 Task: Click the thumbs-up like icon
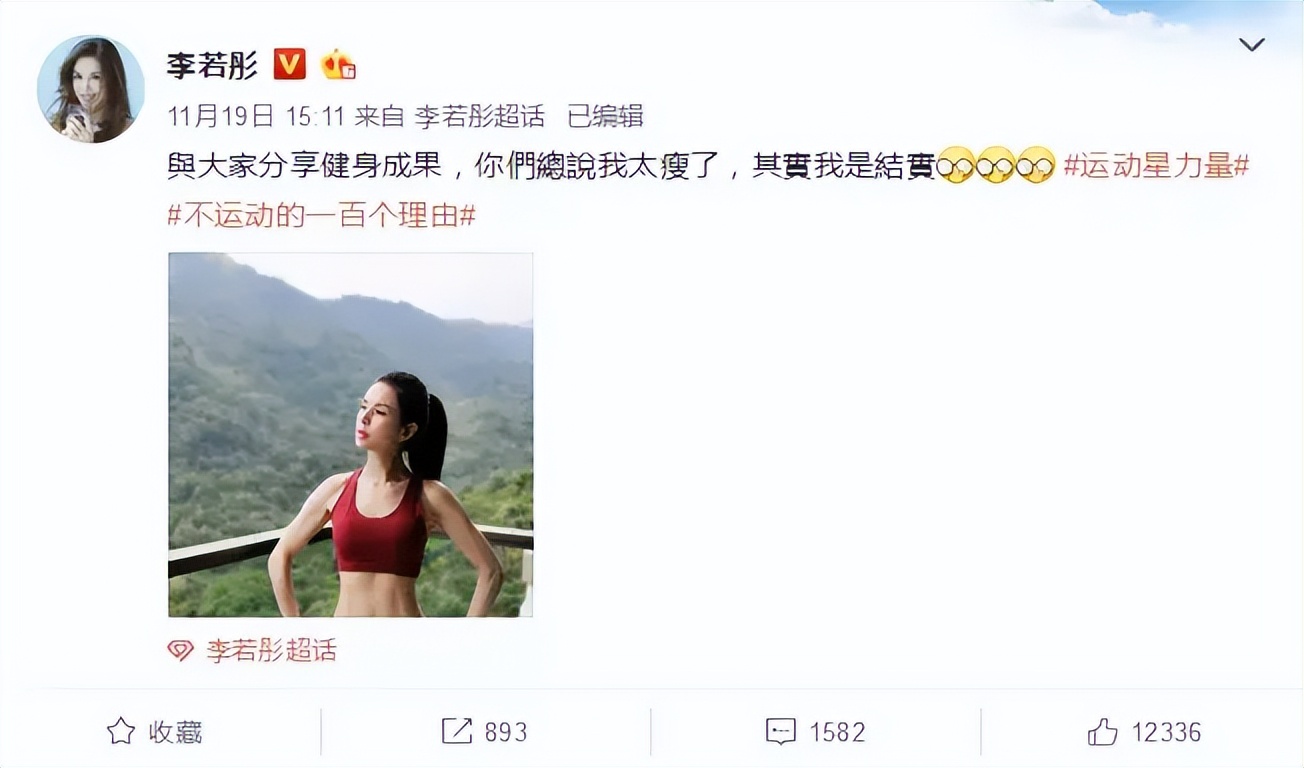pos(1103,731)
